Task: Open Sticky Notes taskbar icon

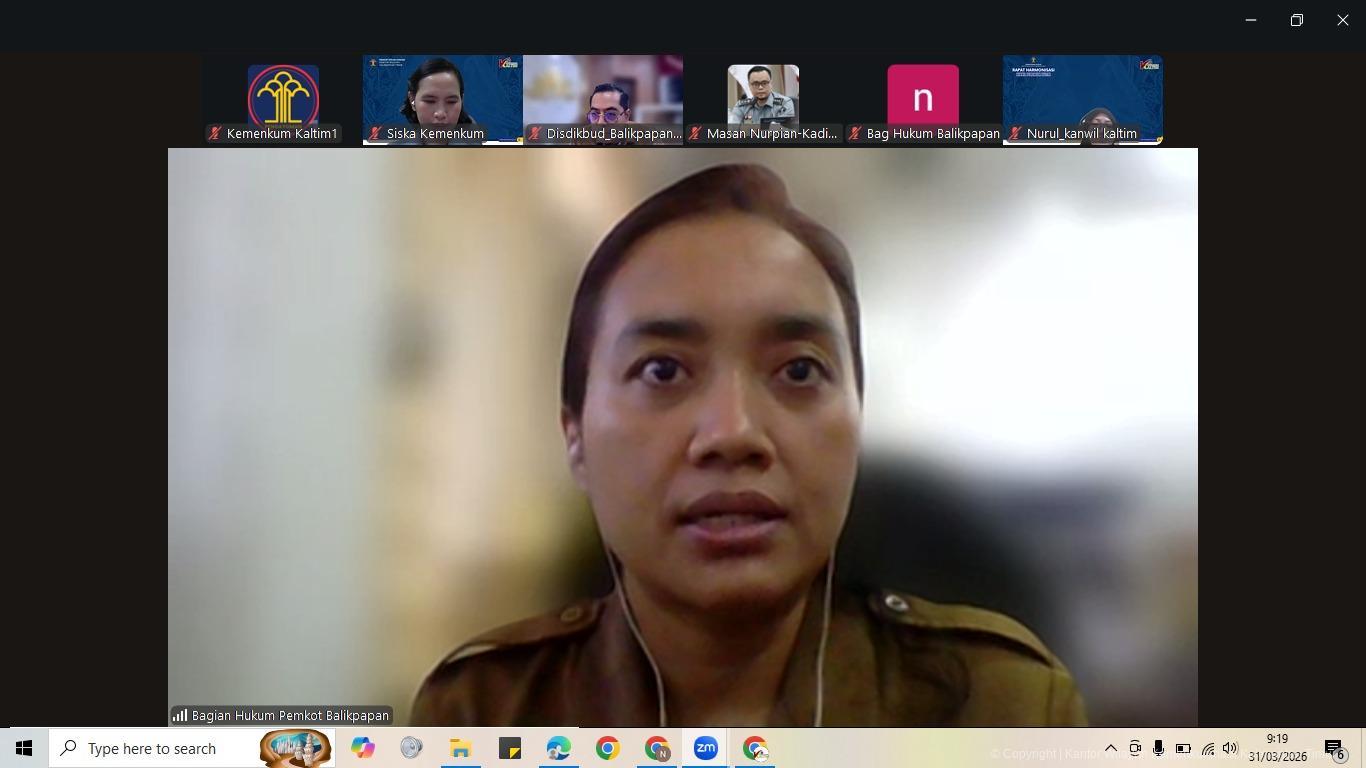Action: click(x=509, y=748)
